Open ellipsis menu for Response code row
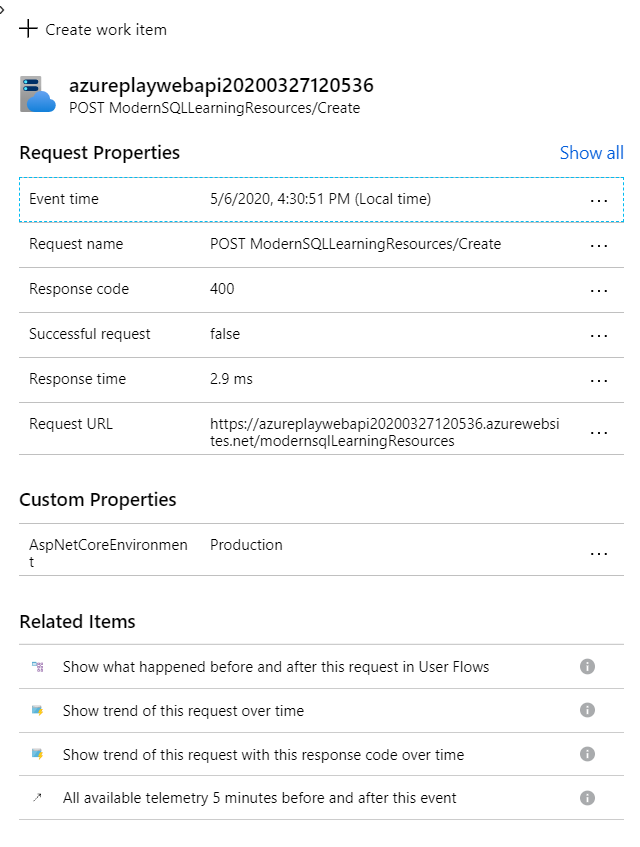 click(x=599, y=290)
